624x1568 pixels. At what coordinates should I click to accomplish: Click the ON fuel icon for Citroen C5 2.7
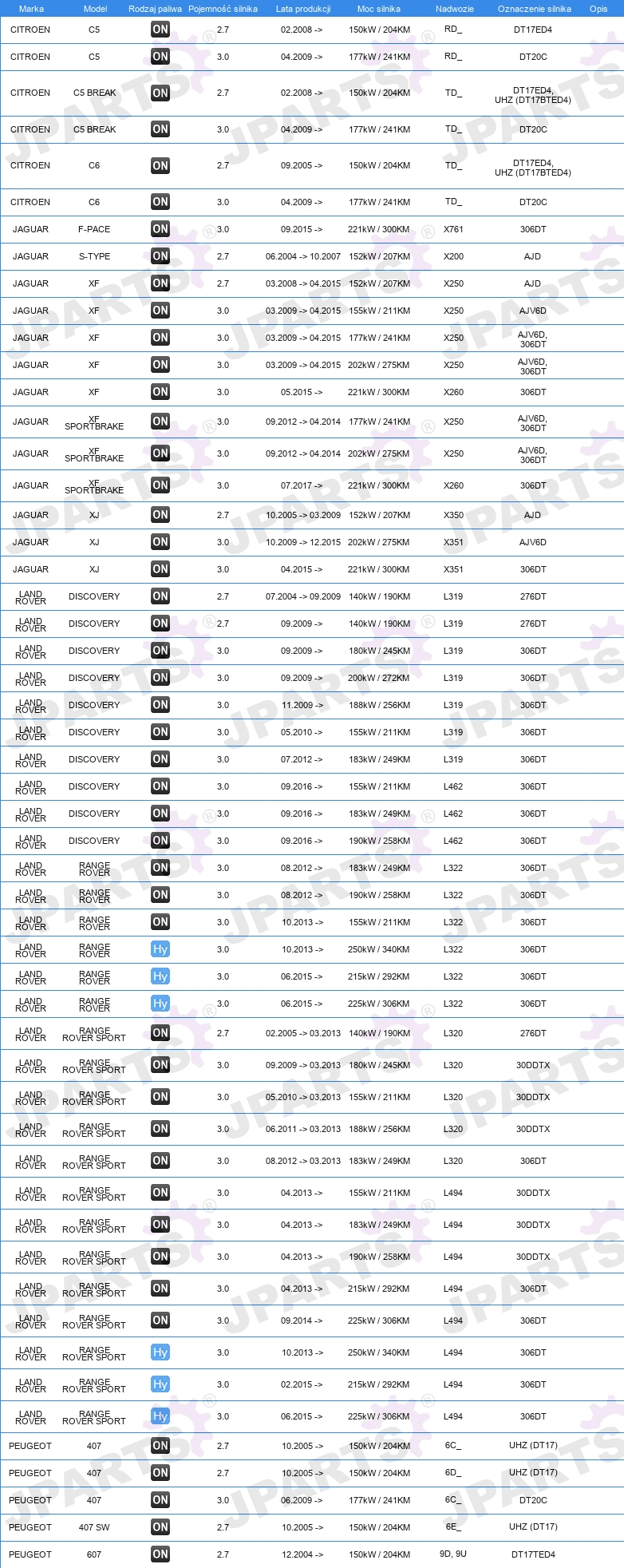click(x=160, y=30)
